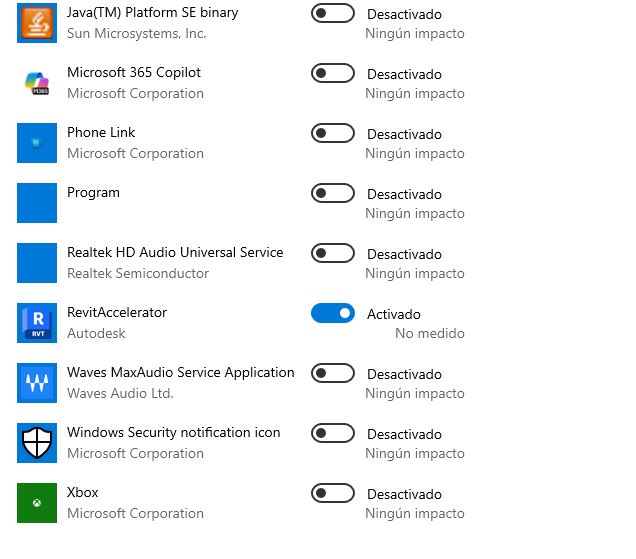Screen dimensions: 636x559
Task: Enable the Phone Link startup switch
Action: [x=333, y=134]
